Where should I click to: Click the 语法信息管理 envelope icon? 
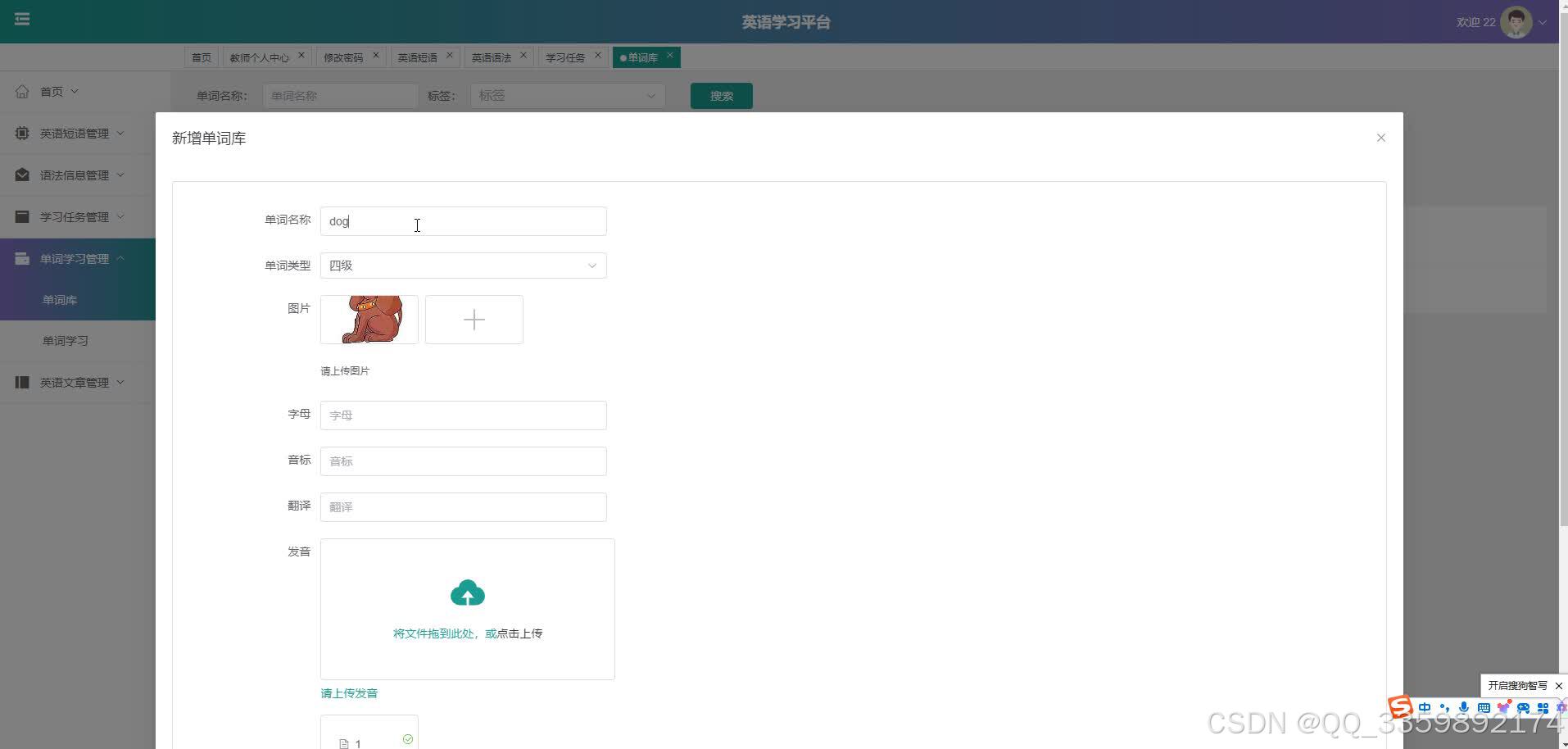click(x=22, y=175)
